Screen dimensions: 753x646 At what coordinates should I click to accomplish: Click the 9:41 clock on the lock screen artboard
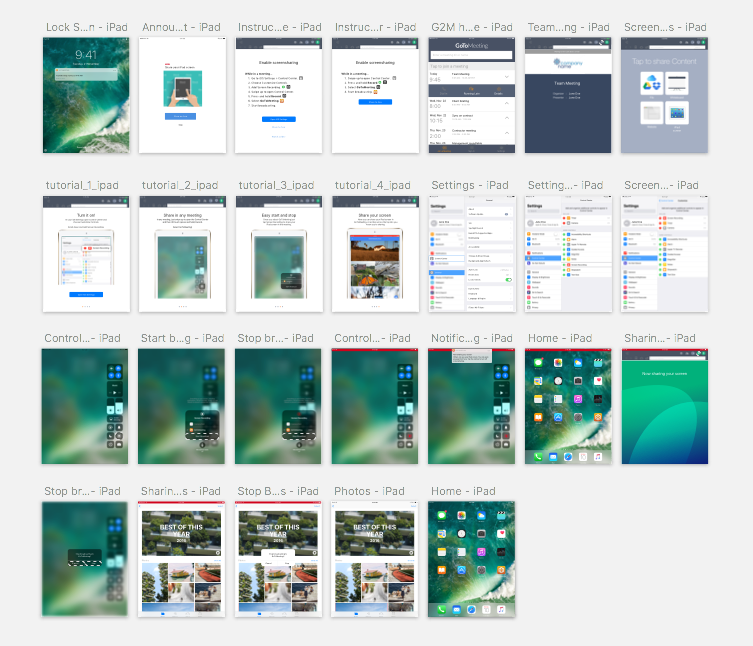(86, 55)
